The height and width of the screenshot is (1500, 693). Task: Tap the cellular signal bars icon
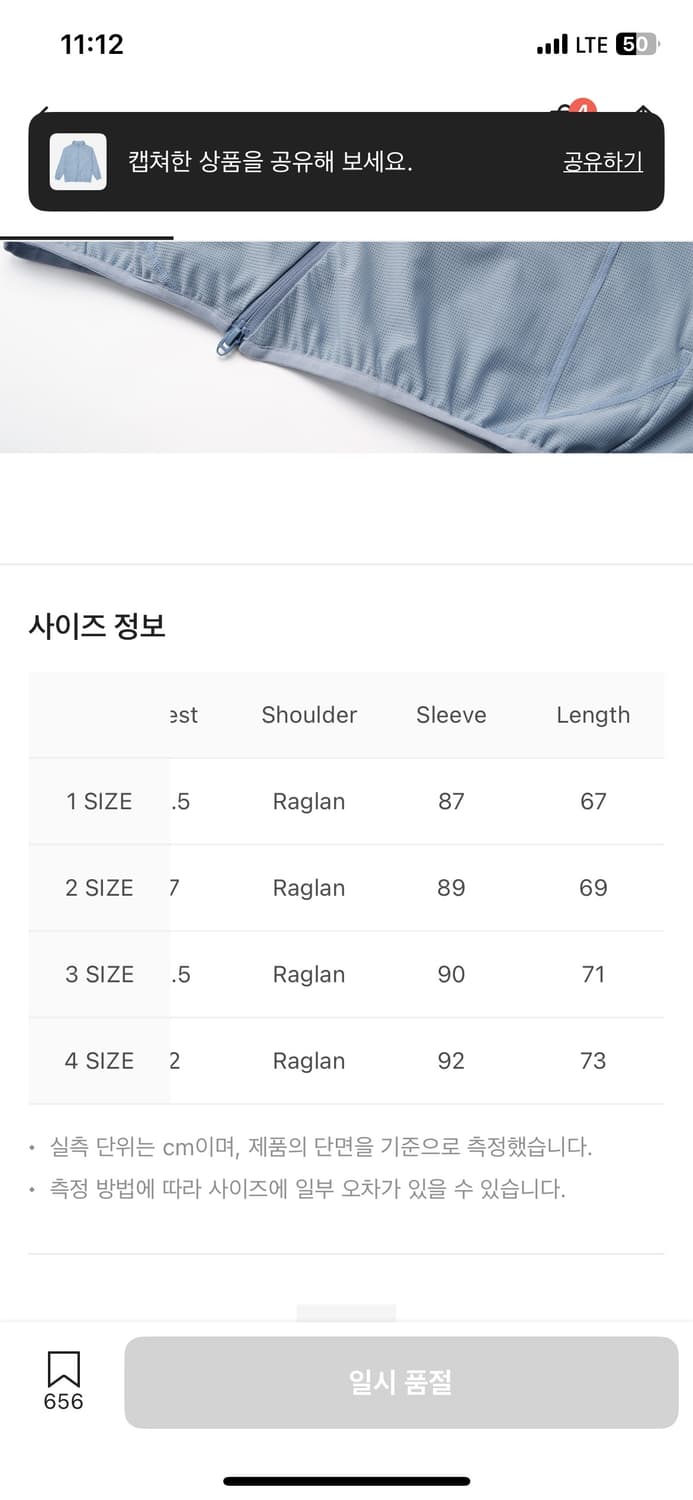point(552,45)
